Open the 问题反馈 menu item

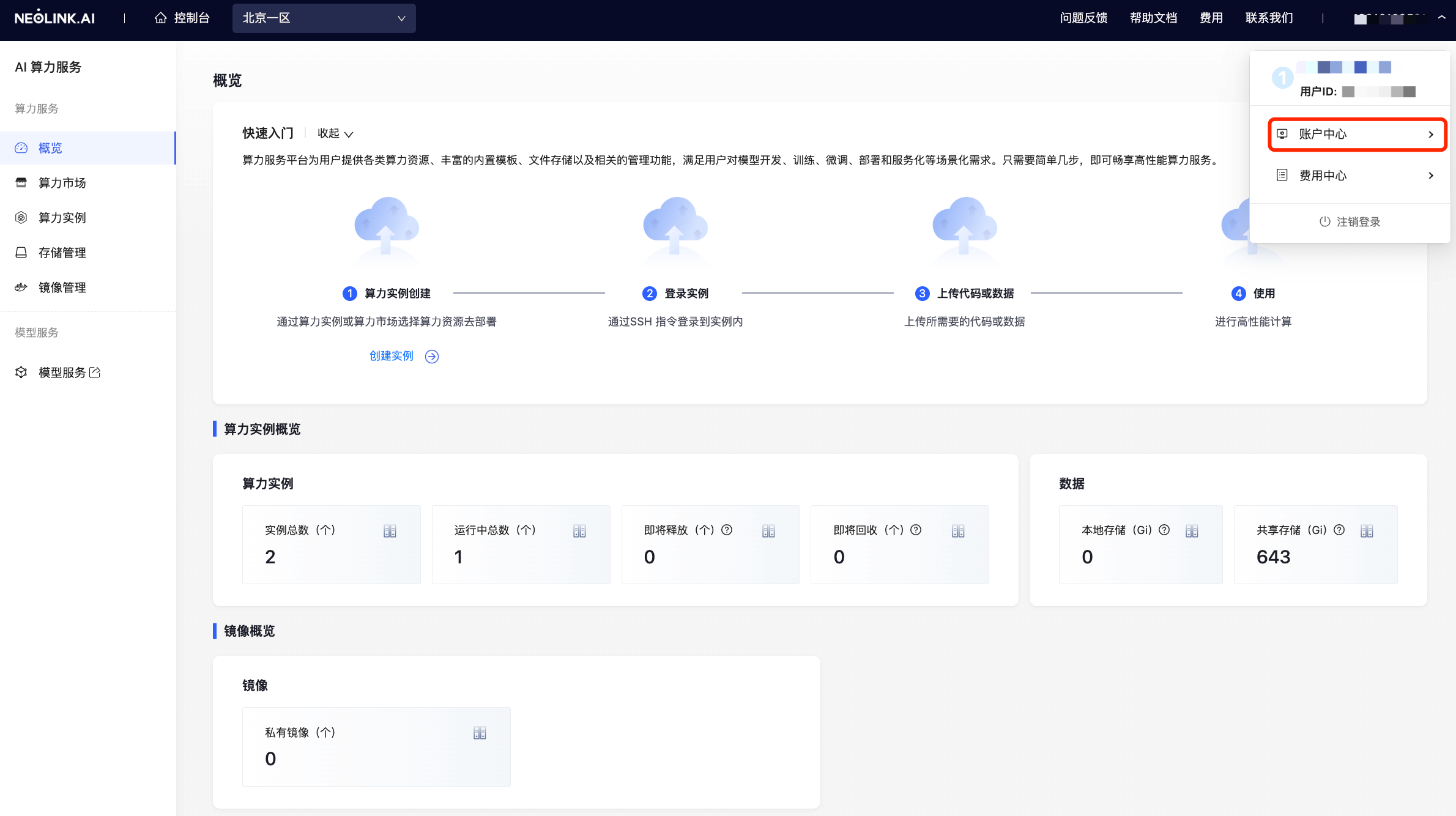[1083, 18]
